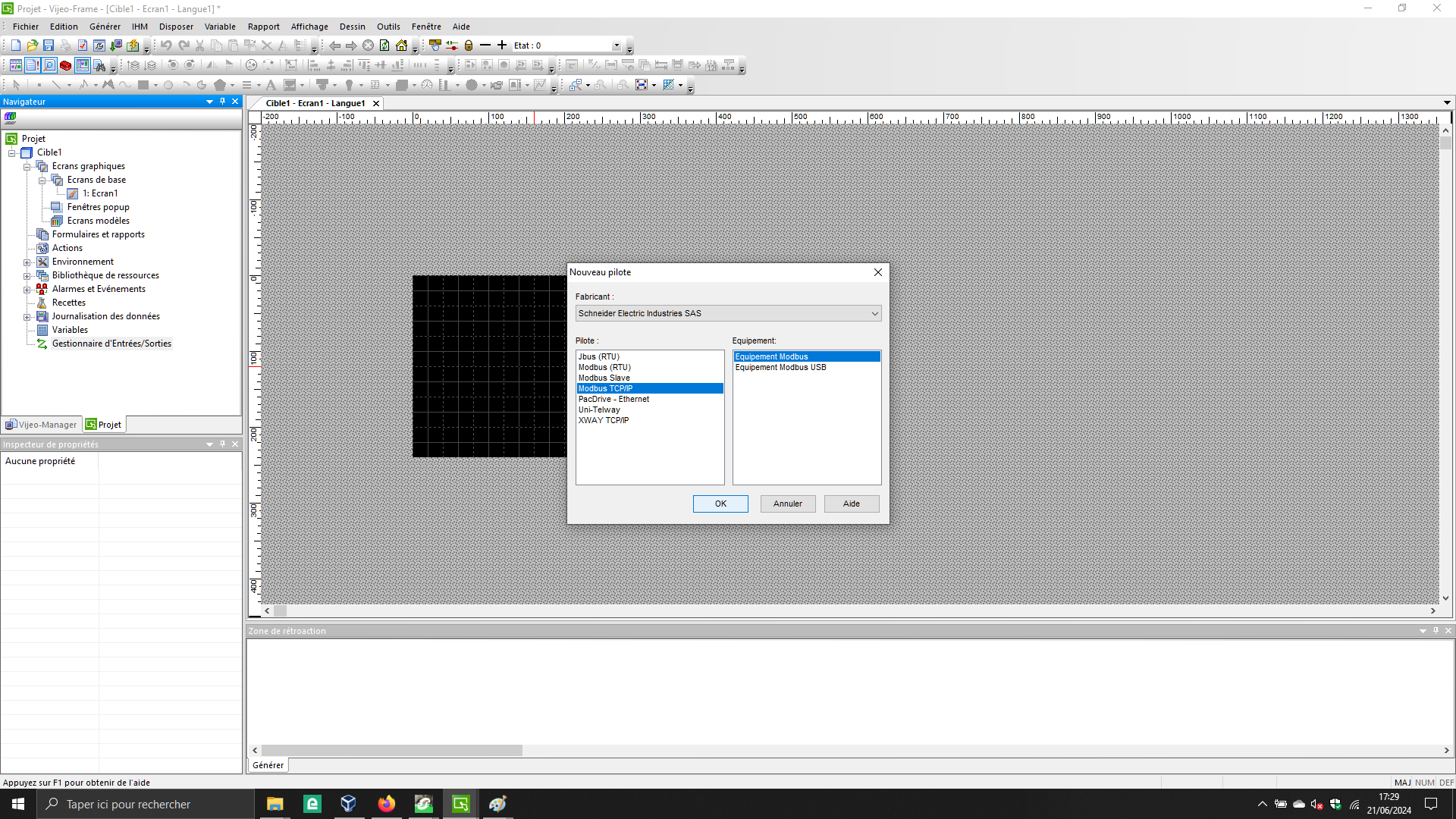The width and height of the screenshot is (1456, 819).
Task: Click the feedback zone horizontal scrollbar
Action: coord(392,750)
